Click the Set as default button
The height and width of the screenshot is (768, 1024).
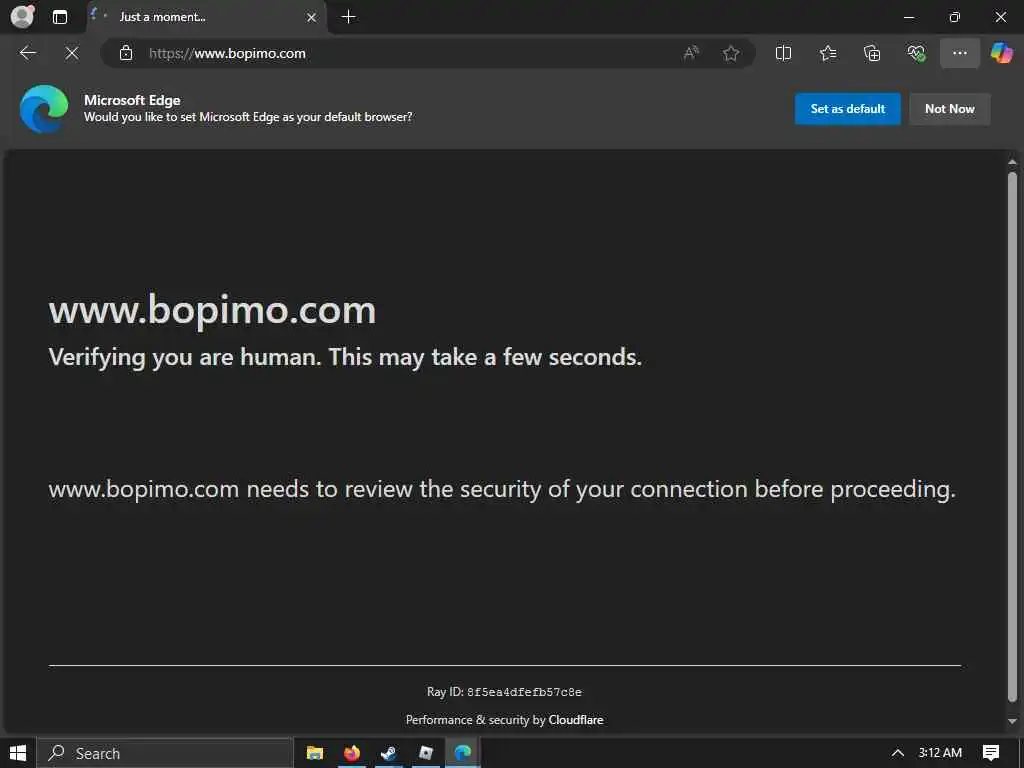coord(848,109)
